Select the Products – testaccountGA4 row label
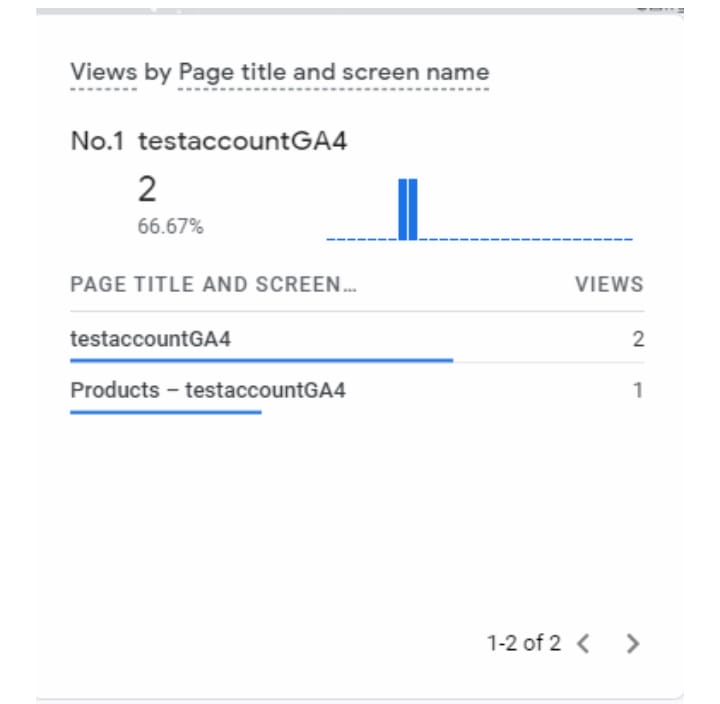The height and width of the screenshot is (704, 720). pos(208,390)
